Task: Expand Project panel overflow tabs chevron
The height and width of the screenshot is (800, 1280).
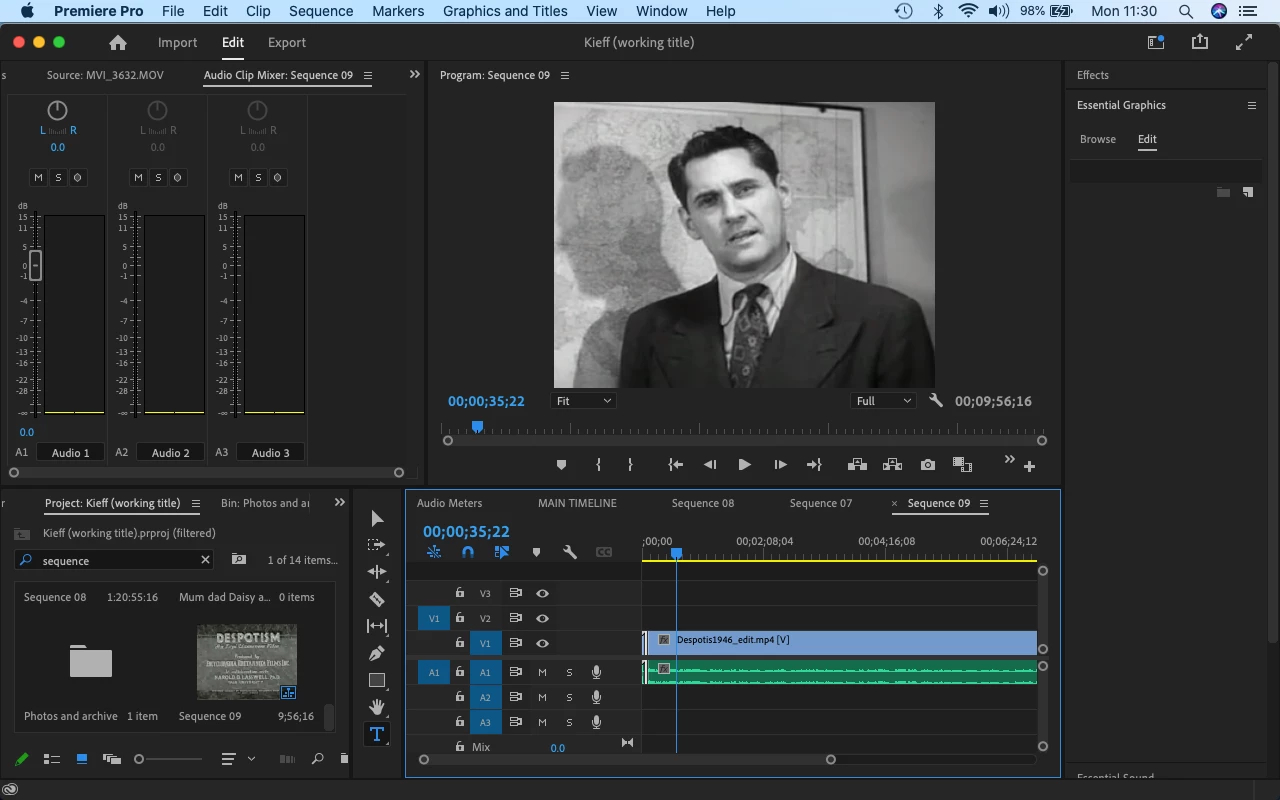Action: 340,503
